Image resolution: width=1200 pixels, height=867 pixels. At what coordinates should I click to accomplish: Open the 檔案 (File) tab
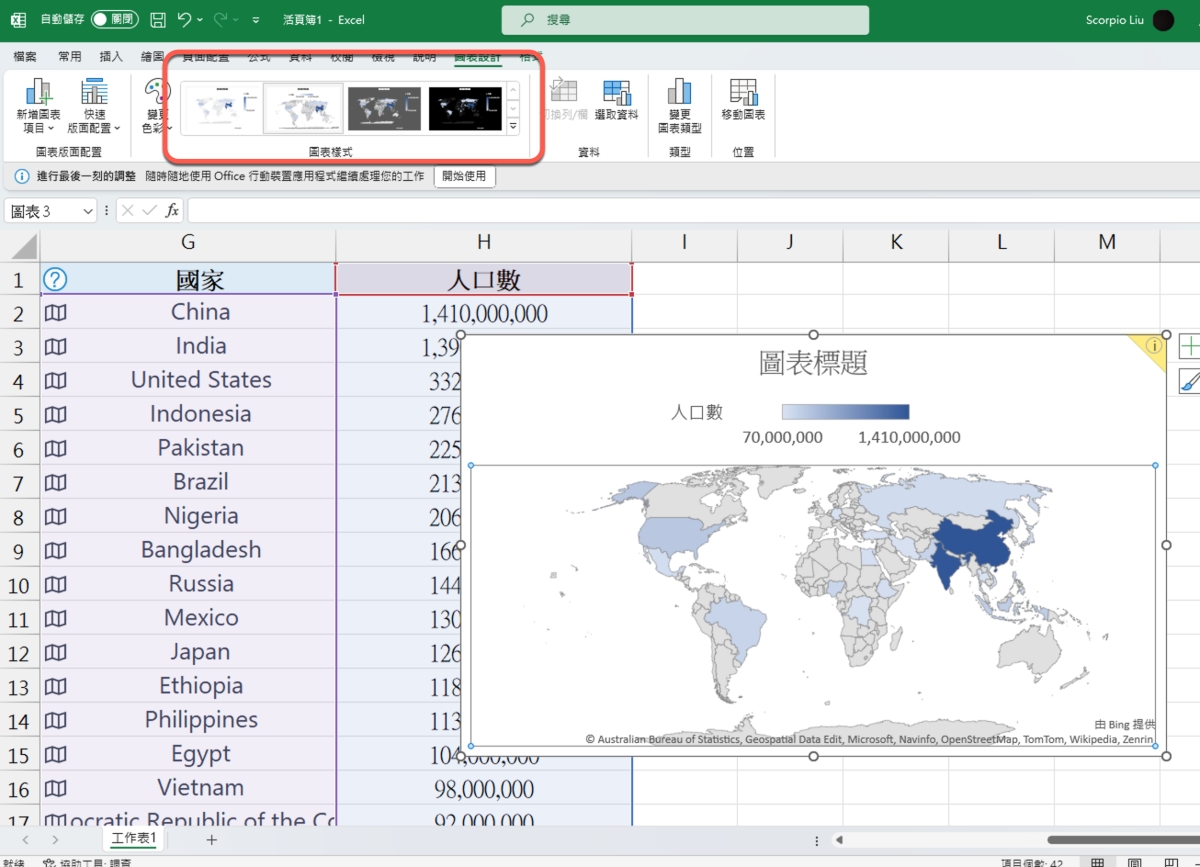[25, 57]
